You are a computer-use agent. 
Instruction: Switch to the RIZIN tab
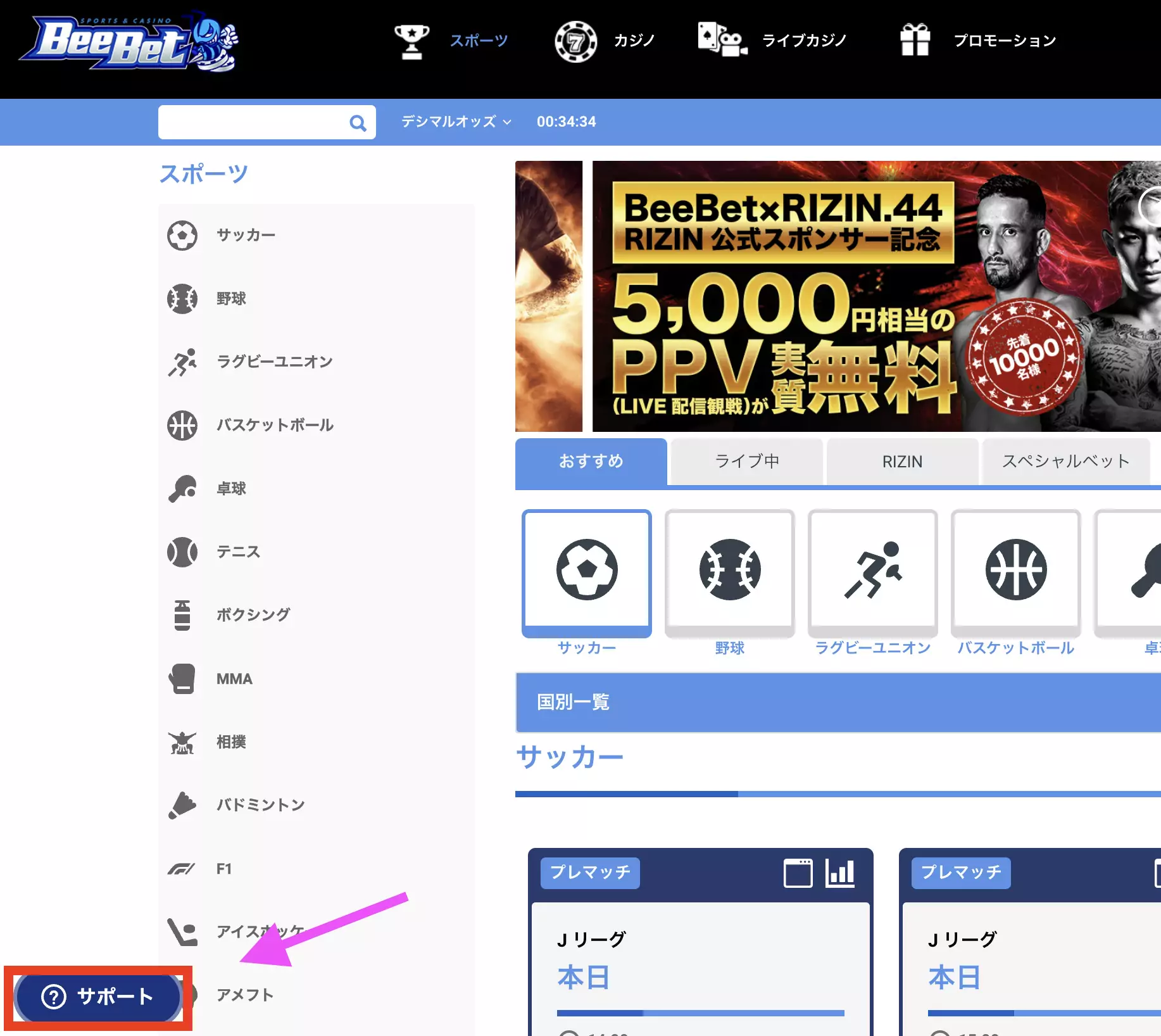click(903, 462)
